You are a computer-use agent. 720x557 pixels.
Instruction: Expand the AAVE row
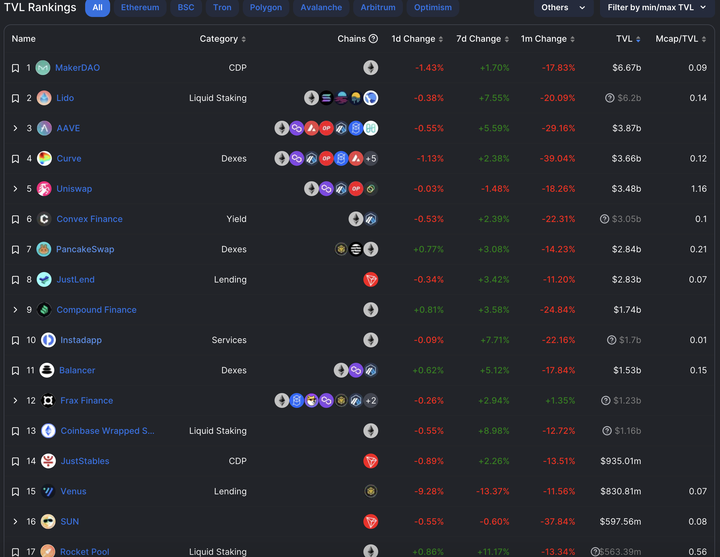15,128
